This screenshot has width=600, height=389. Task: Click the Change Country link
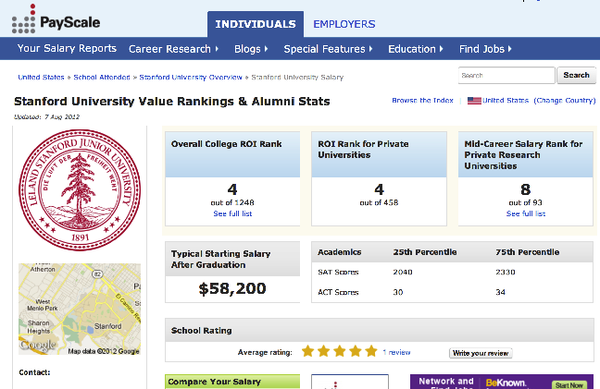pyautogui.click(x=565, y=101)
